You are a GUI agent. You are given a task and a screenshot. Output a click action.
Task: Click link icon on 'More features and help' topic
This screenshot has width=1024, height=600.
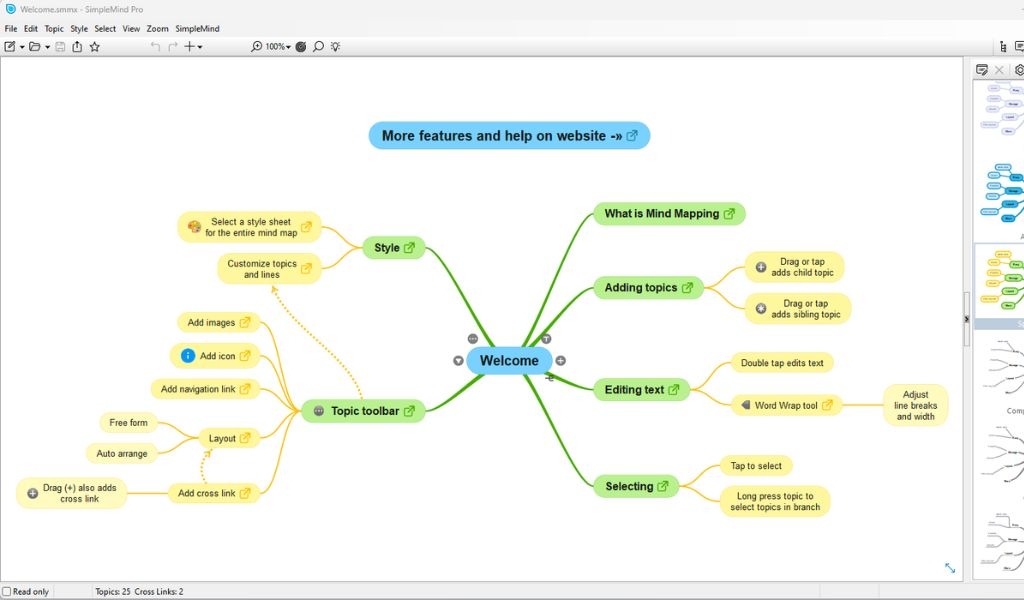coord(632,136)
